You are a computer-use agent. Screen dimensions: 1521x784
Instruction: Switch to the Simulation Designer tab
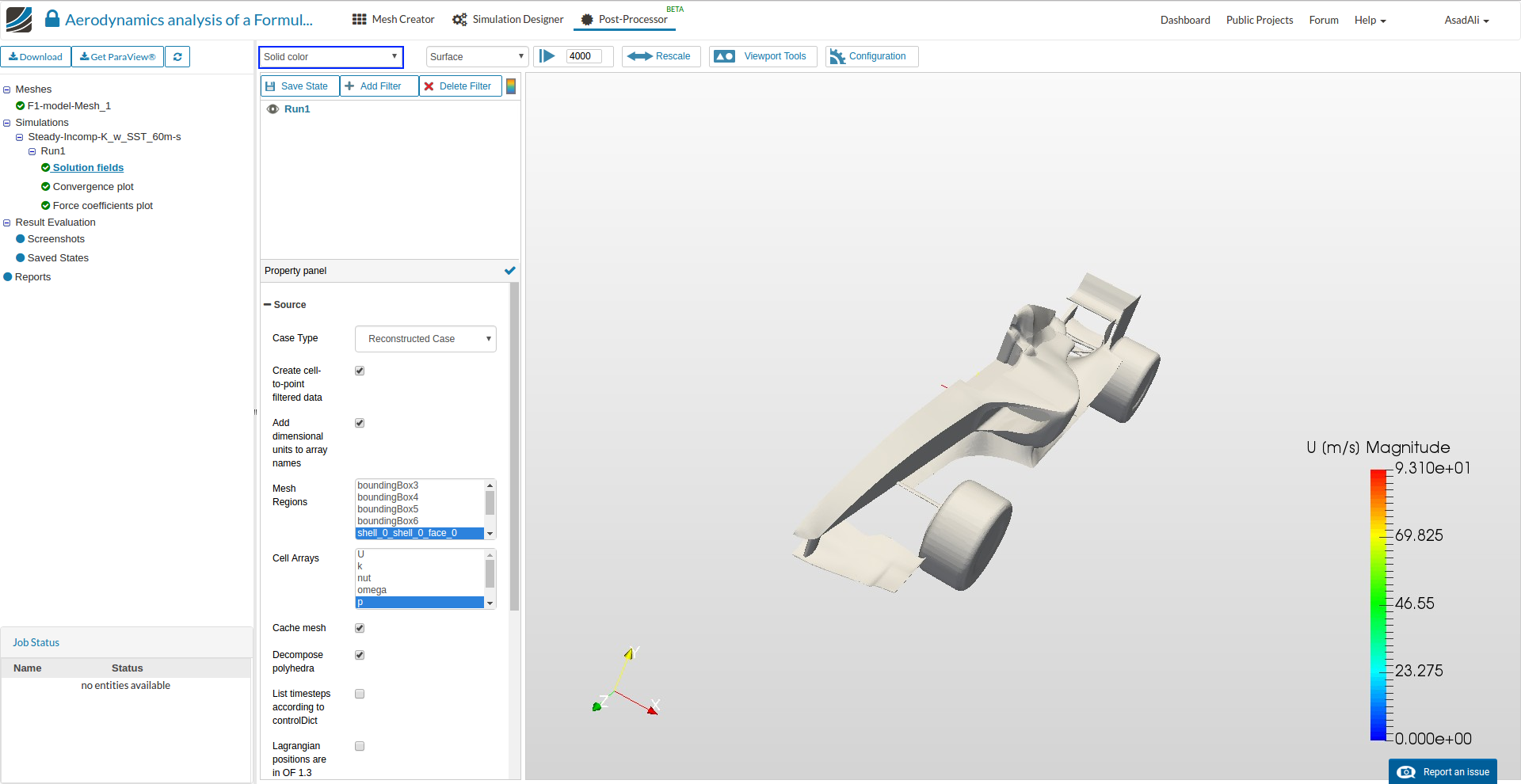click(x=508, y=20)
